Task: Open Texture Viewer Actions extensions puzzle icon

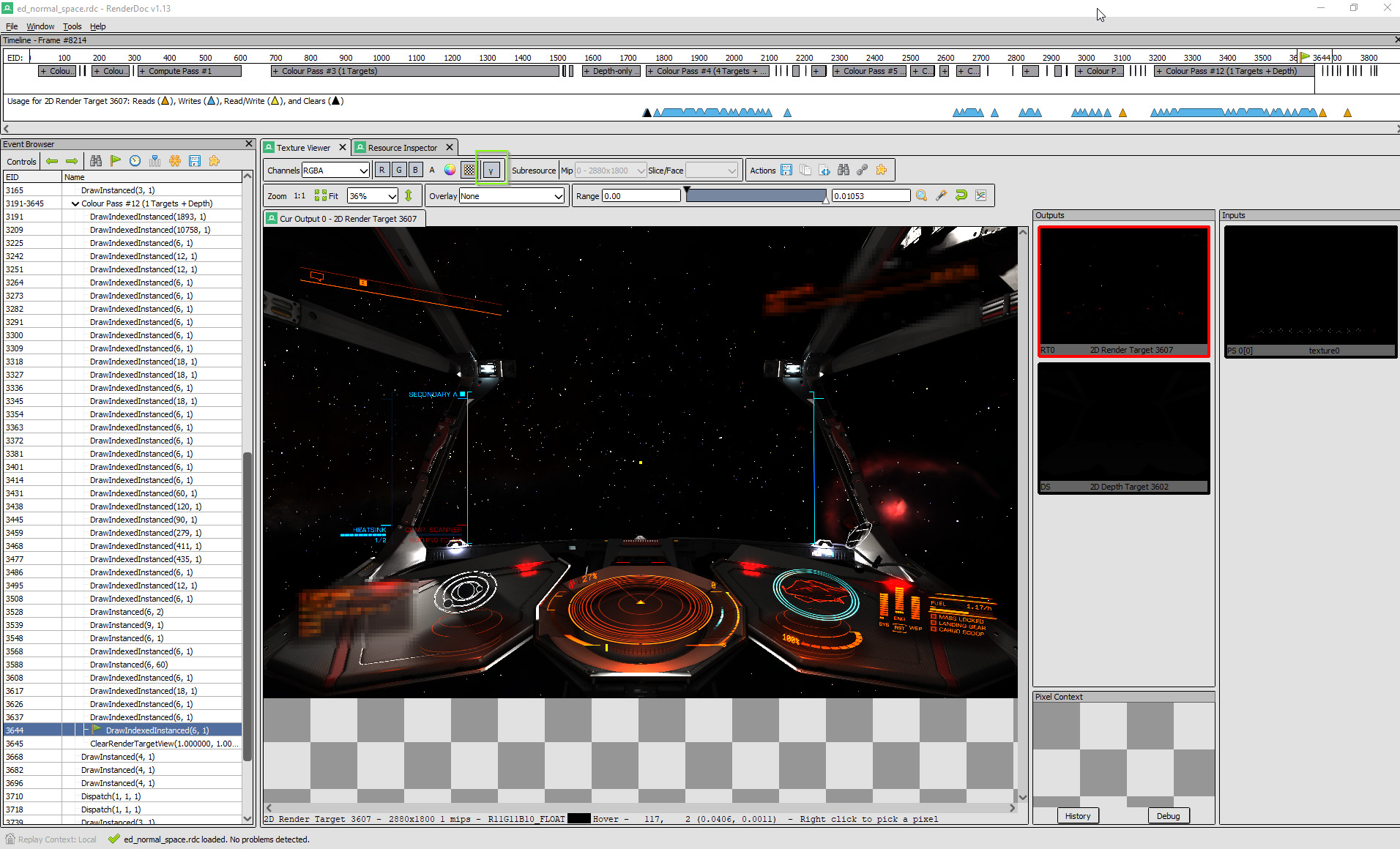Action: click(882, 171)
